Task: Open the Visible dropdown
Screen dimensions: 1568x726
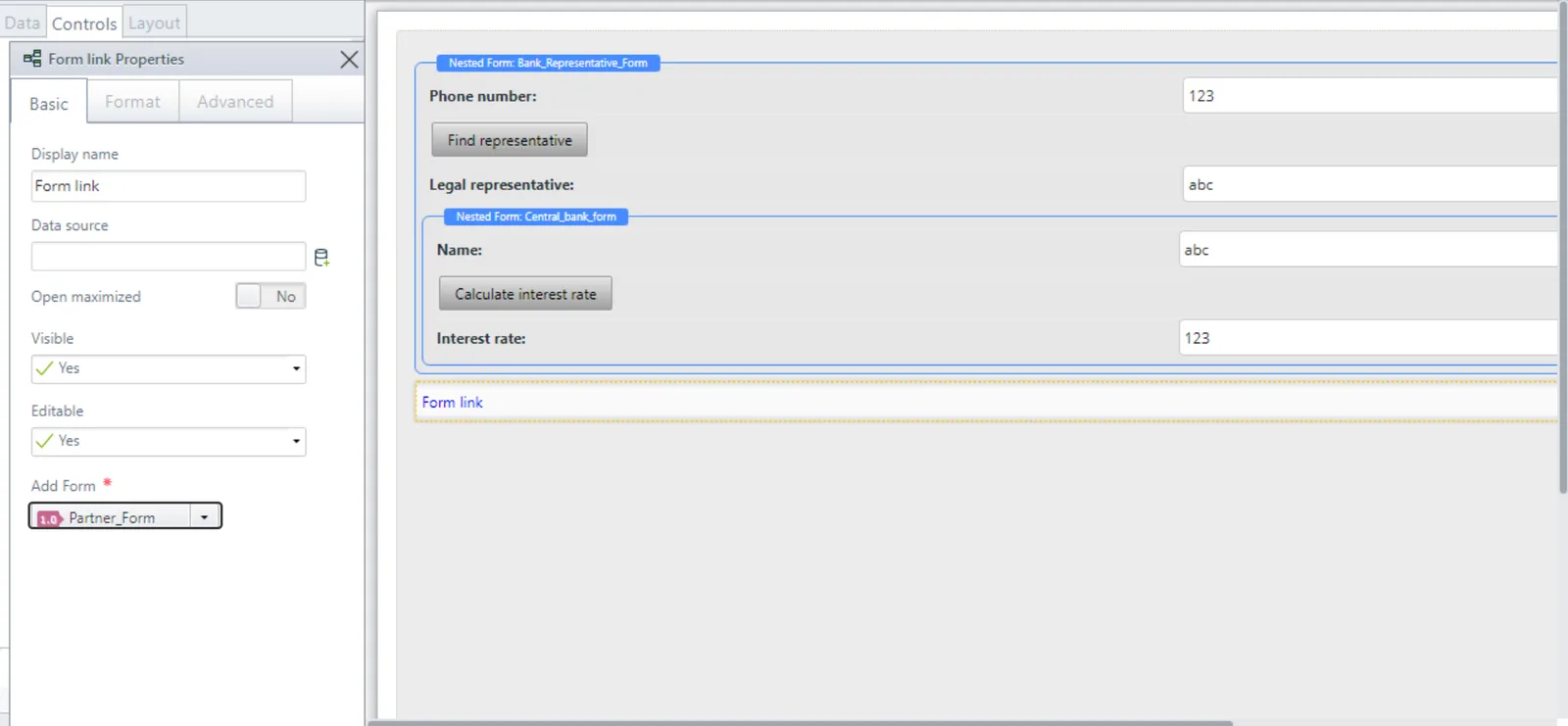Action: pos(169,368)
